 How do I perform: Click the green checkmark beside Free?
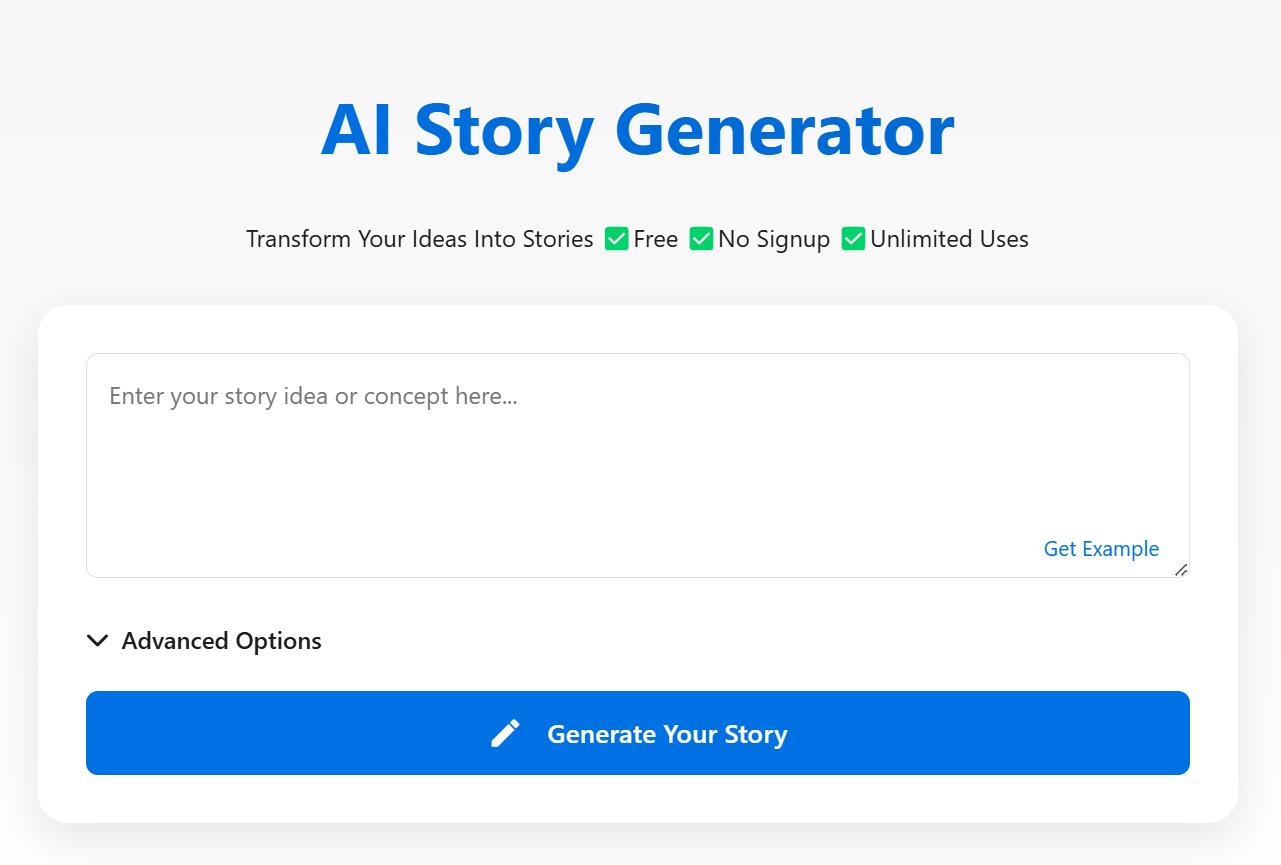tap(616, 239)
